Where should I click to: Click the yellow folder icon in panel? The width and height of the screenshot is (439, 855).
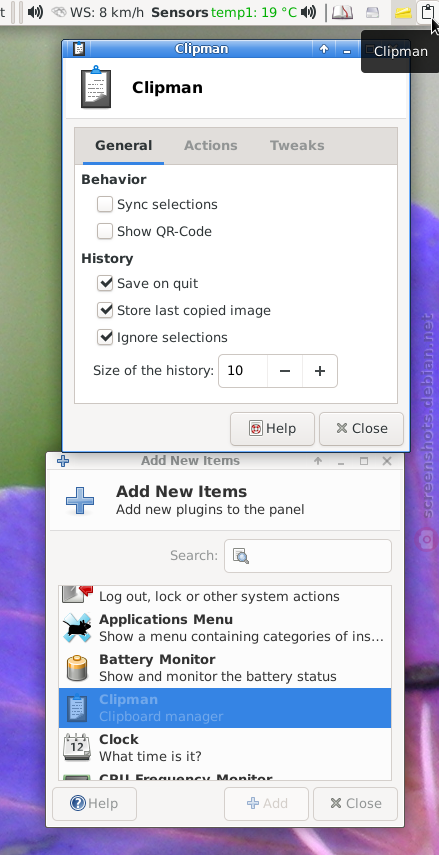[403, 13]
